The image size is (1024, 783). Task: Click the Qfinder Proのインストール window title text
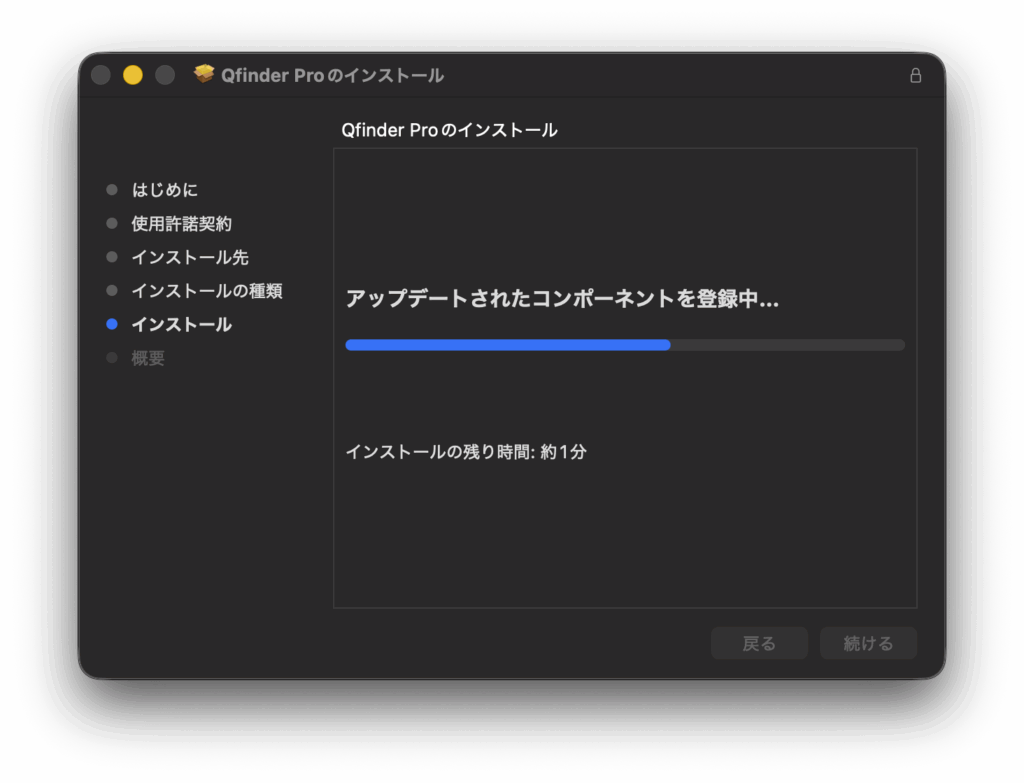coord(332,76)
